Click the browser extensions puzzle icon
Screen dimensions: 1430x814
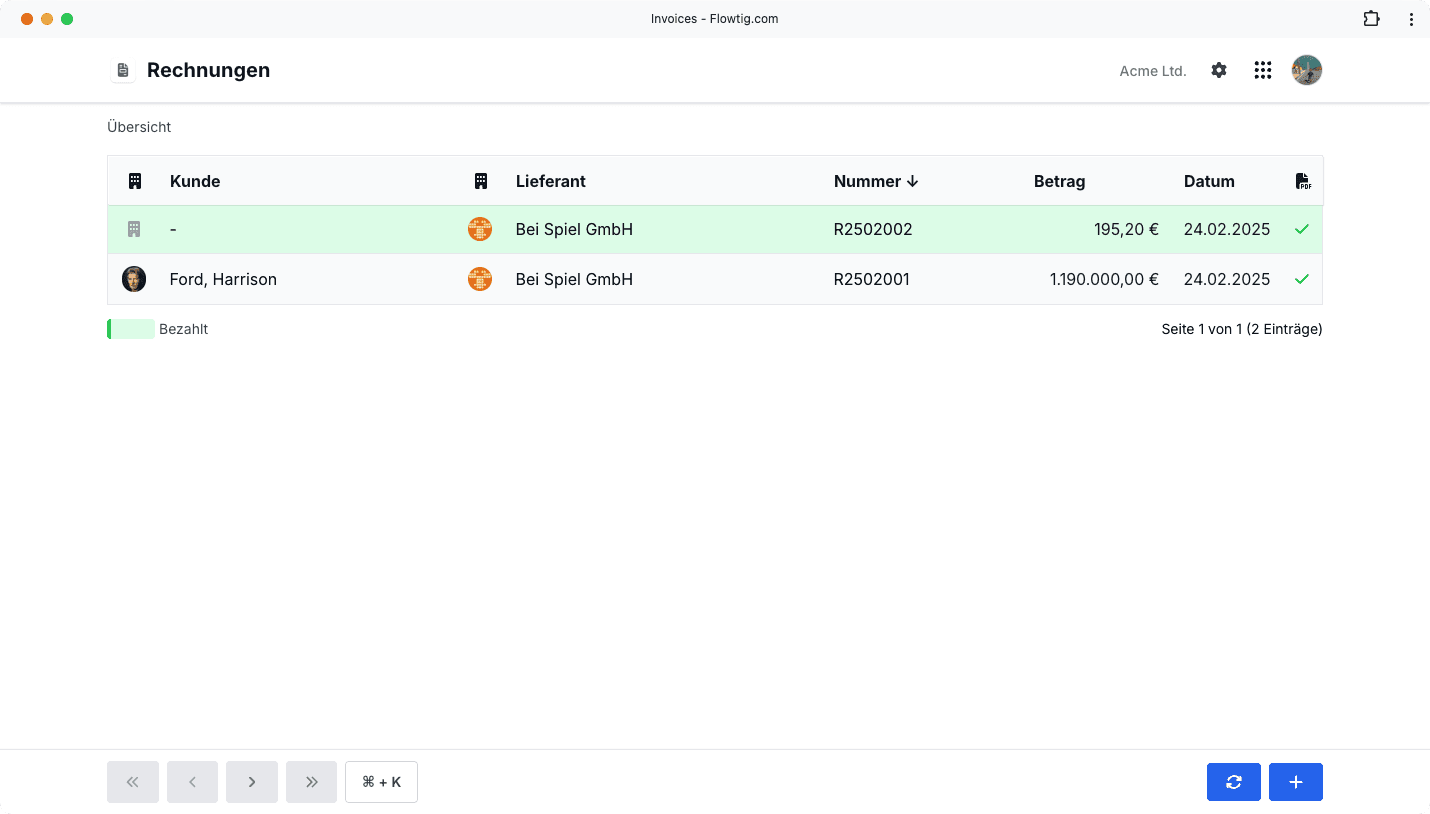(1371, 19)
